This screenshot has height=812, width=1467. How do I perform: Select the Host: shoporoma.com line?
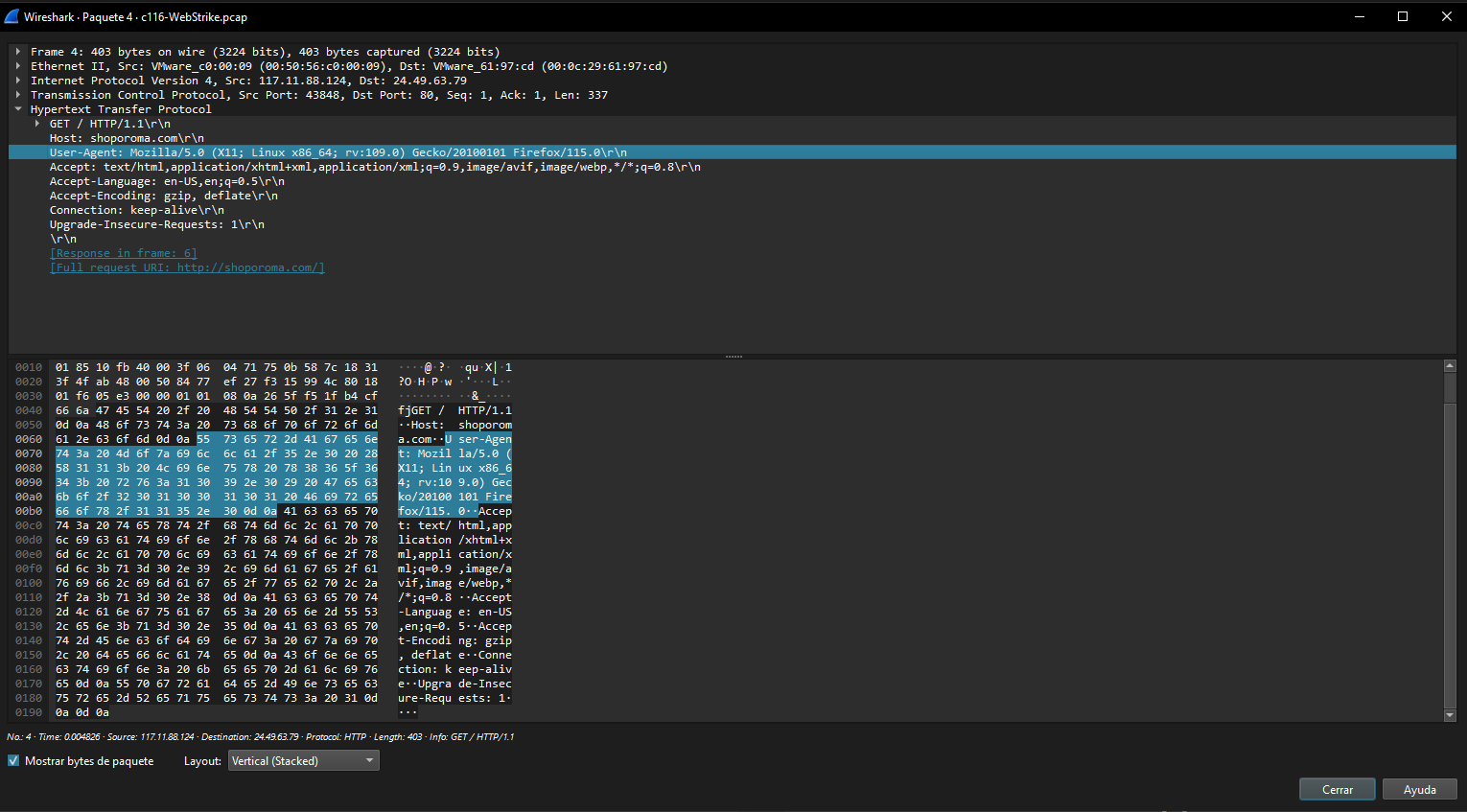tap(127, 138)
